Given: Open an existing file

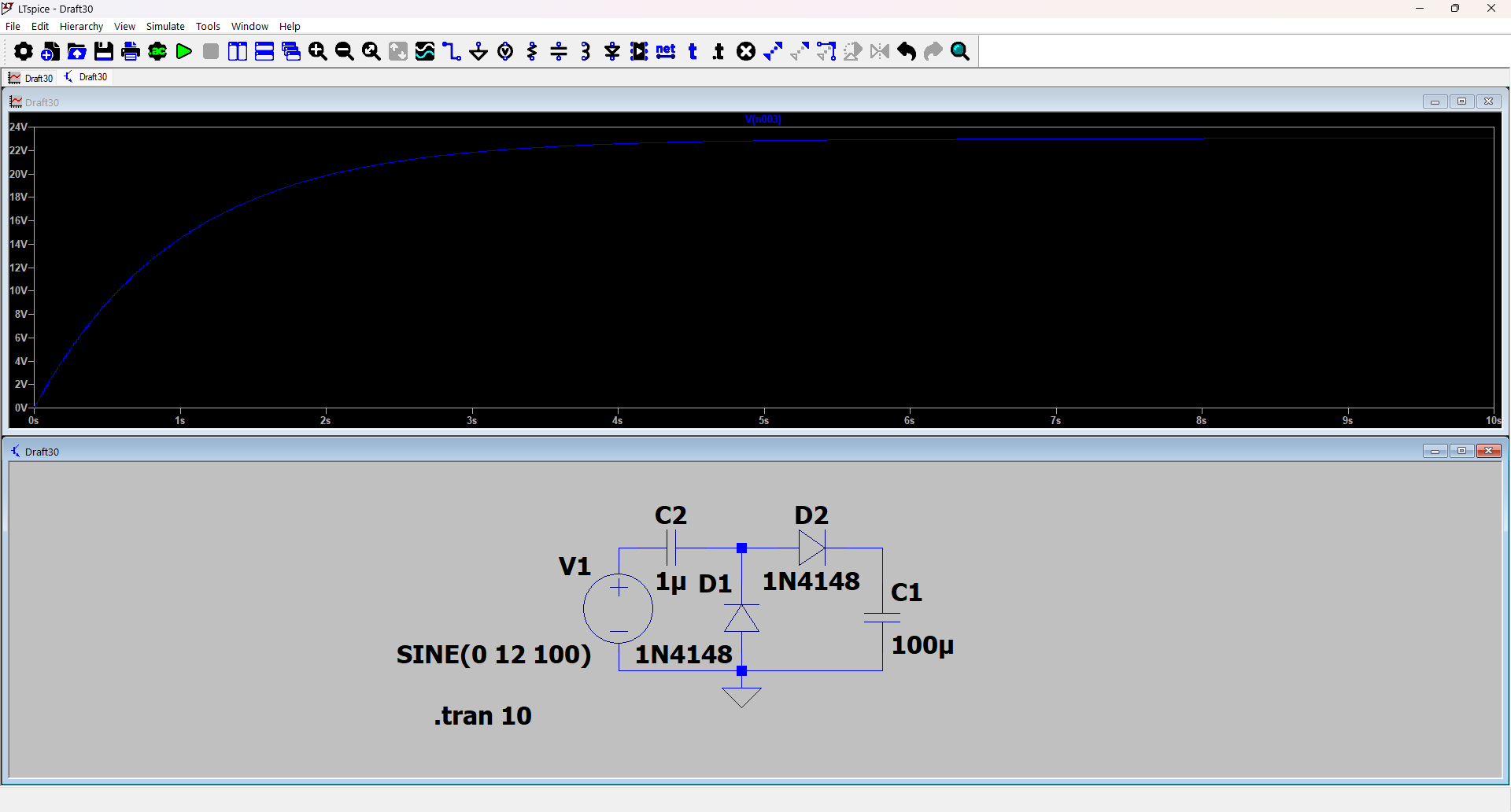Looking at the screenshot, I should [77, 52].
